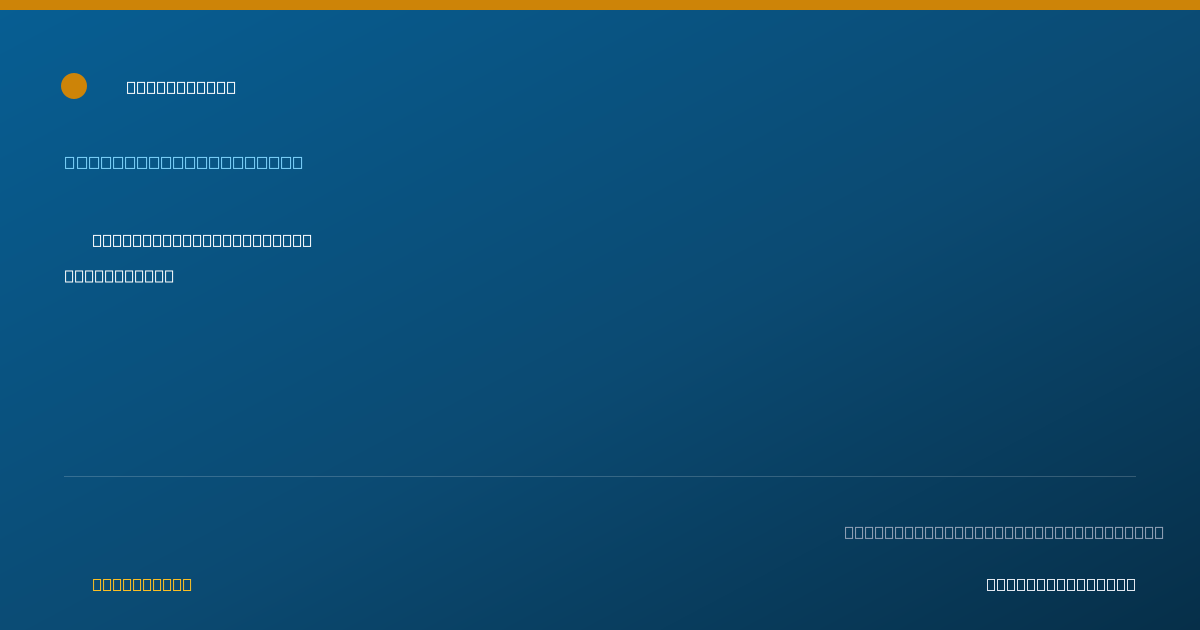Select the white title text beside orange circle
Screen dimensions: 1200x630
(x=181, y=87)
